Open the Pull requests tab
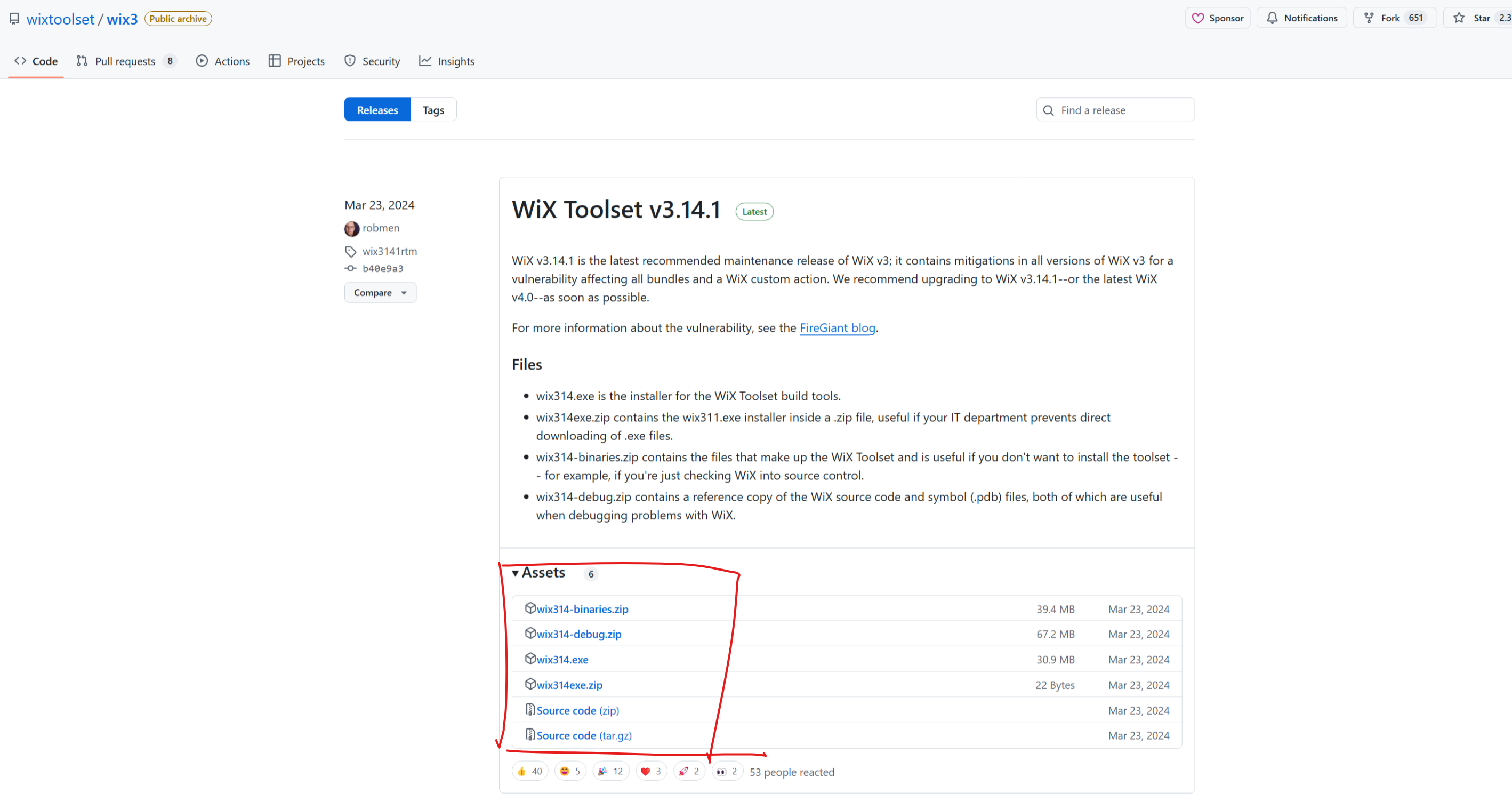1512x801 pixels. coord(125,62)
